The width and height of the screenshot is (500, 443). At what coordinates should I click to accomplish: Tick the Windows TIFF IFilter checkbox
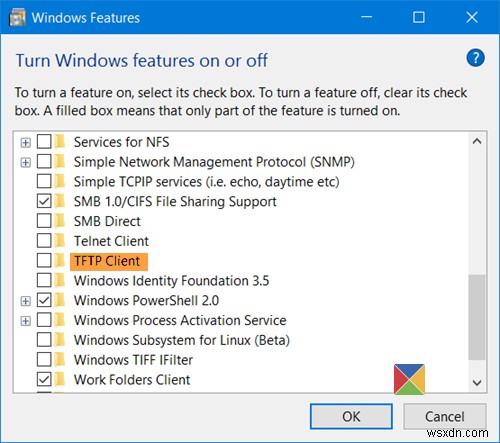pyautogui.click(x=44, y=360)
